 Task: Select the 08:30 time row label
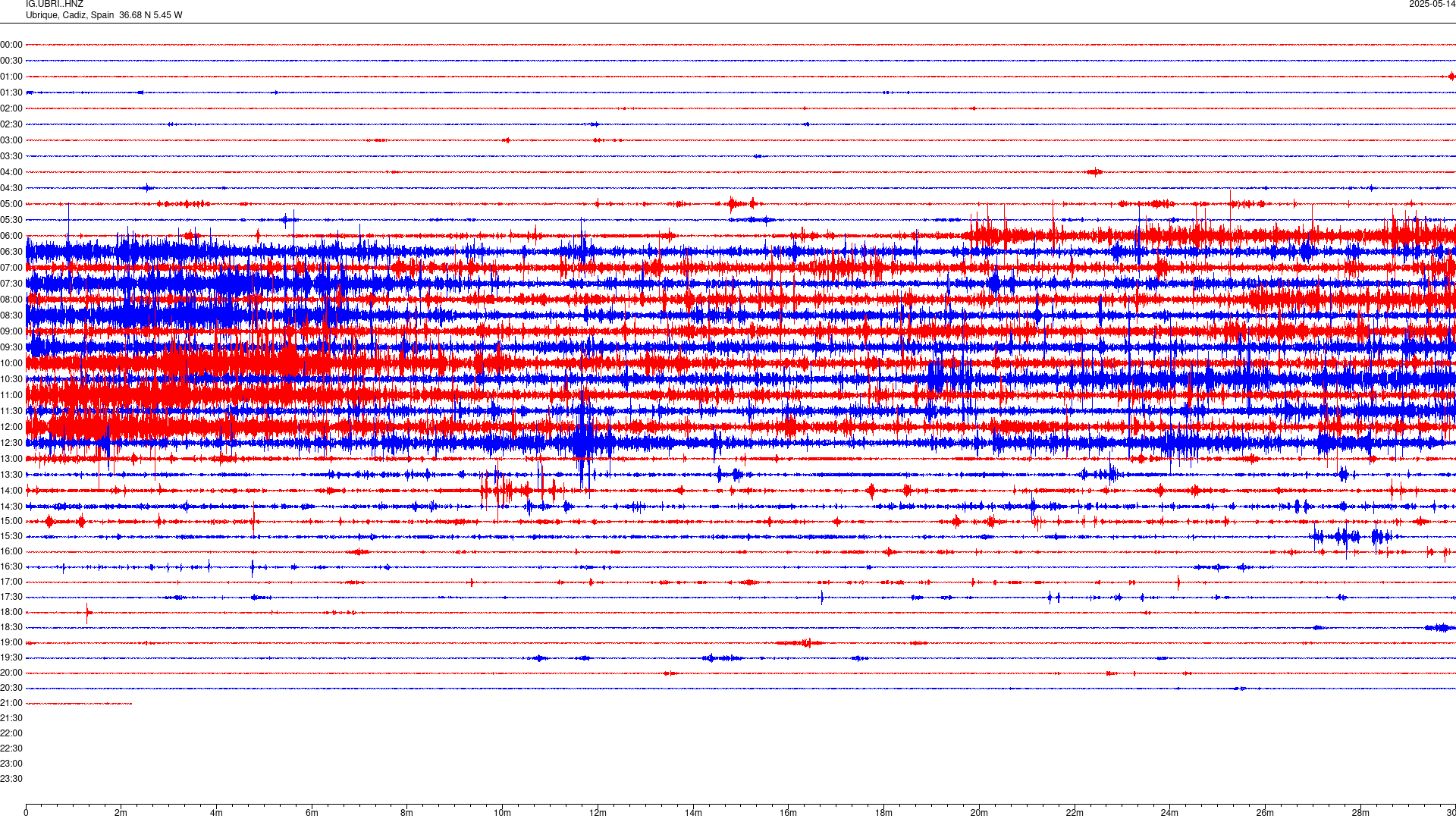click(x=11, y=315)
